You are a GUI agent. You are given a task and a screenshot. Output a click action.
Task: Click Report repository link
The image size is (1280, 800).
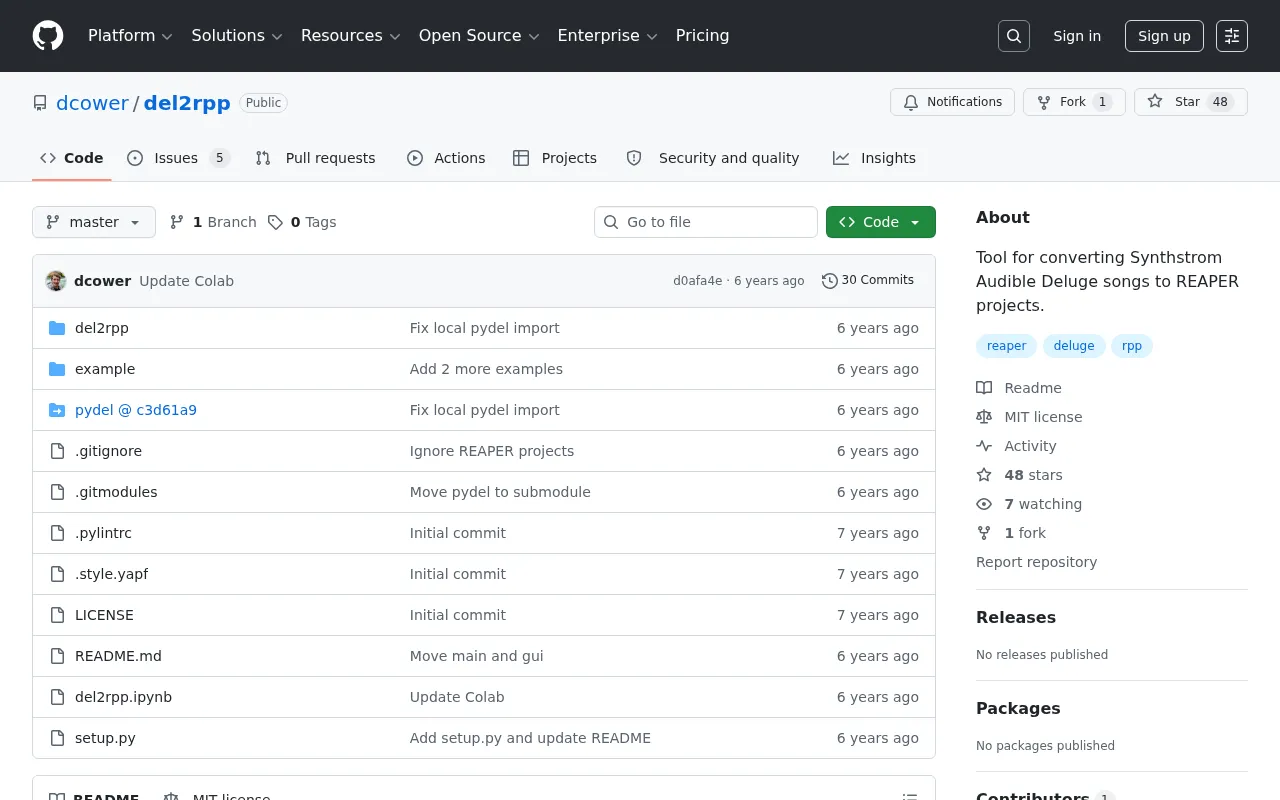1036,562
